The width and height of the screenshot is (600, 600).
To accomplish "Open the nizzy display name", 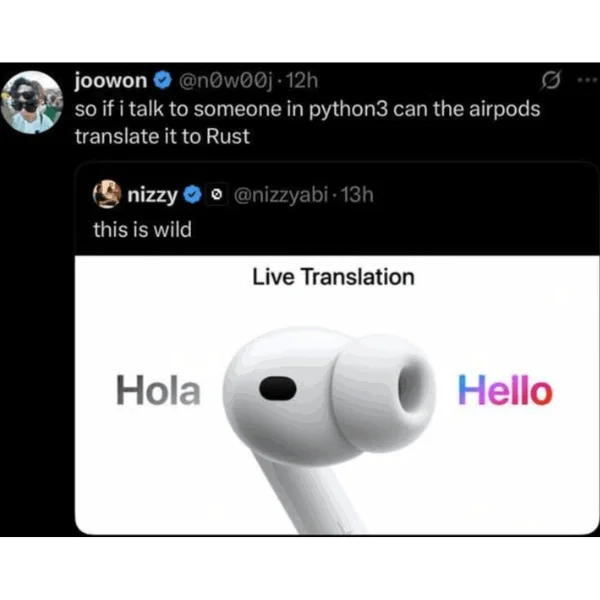I will (152, 195).
